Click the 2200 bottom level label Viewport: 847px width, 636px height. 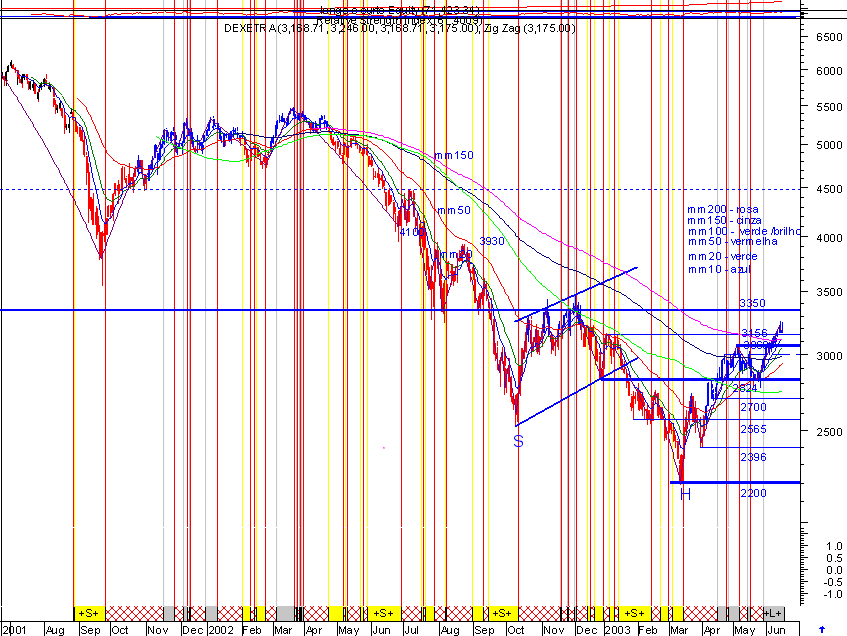pos(754,493)
